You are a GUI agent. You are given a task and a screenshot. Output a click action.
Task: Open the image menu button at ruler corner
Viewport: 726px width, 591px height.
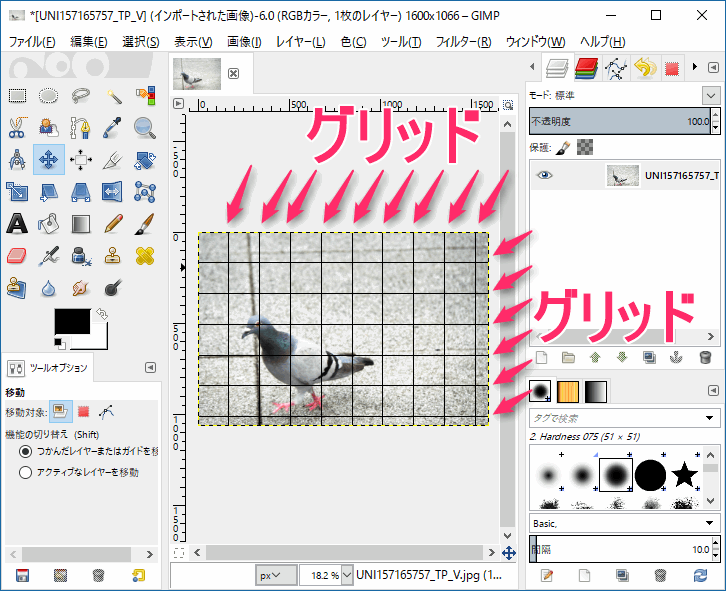click(x=178, y=104)
